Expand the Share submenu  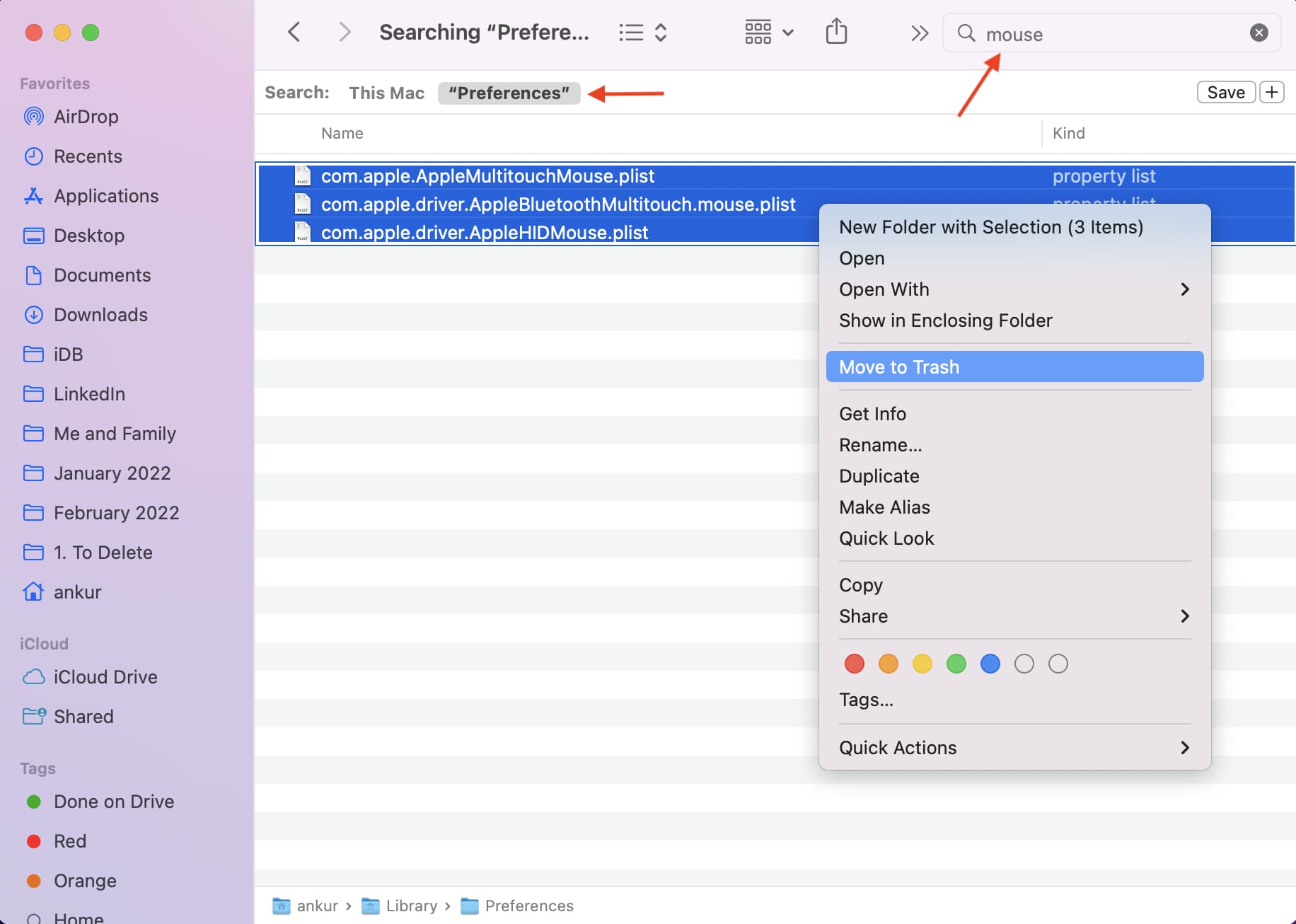[1014, 616]
